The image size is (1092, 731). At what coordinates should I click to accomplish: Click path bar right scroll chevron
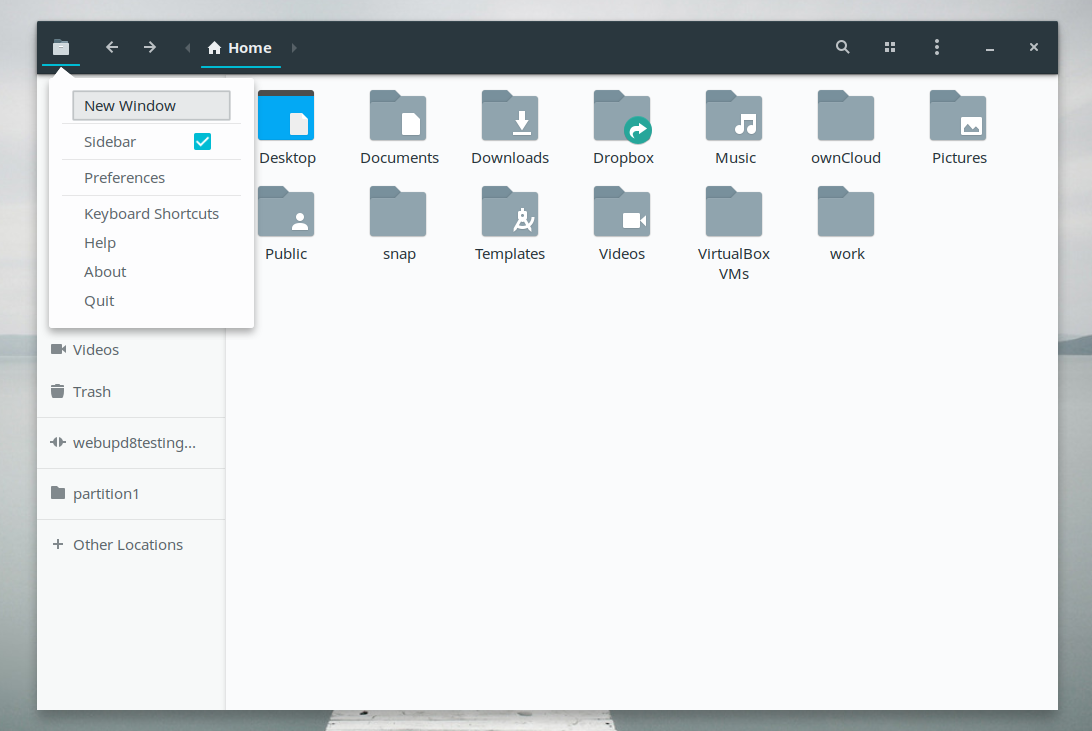click(294, 47)
